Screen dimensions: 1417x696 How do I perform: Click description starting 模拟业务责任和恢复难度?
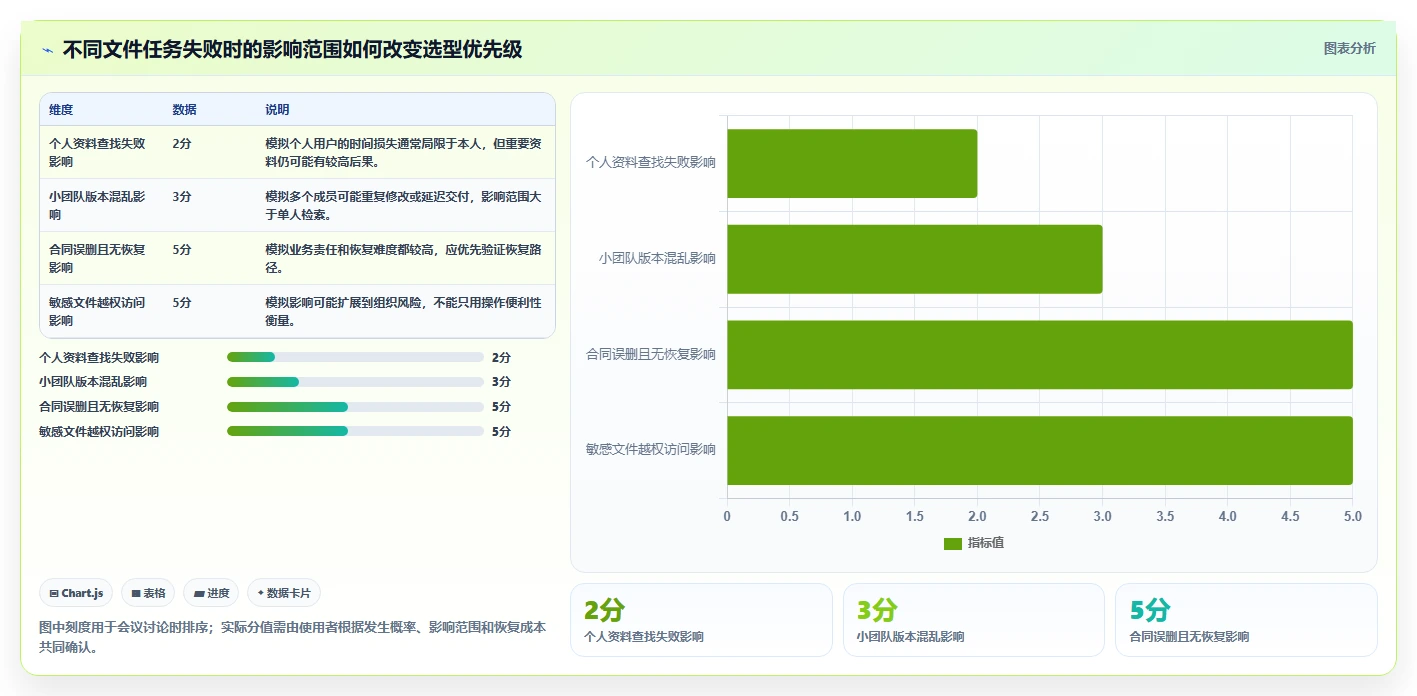[x=404, y=258]
